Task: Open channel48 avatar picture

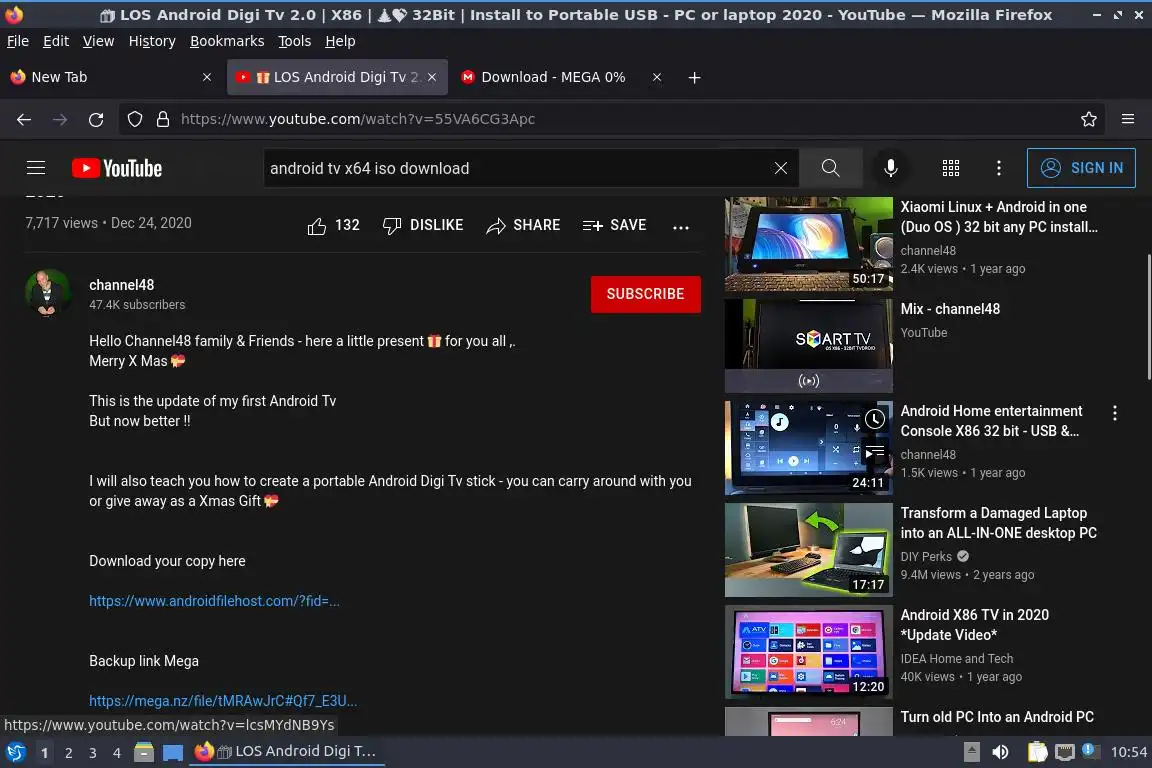Action: pos(48,293)
